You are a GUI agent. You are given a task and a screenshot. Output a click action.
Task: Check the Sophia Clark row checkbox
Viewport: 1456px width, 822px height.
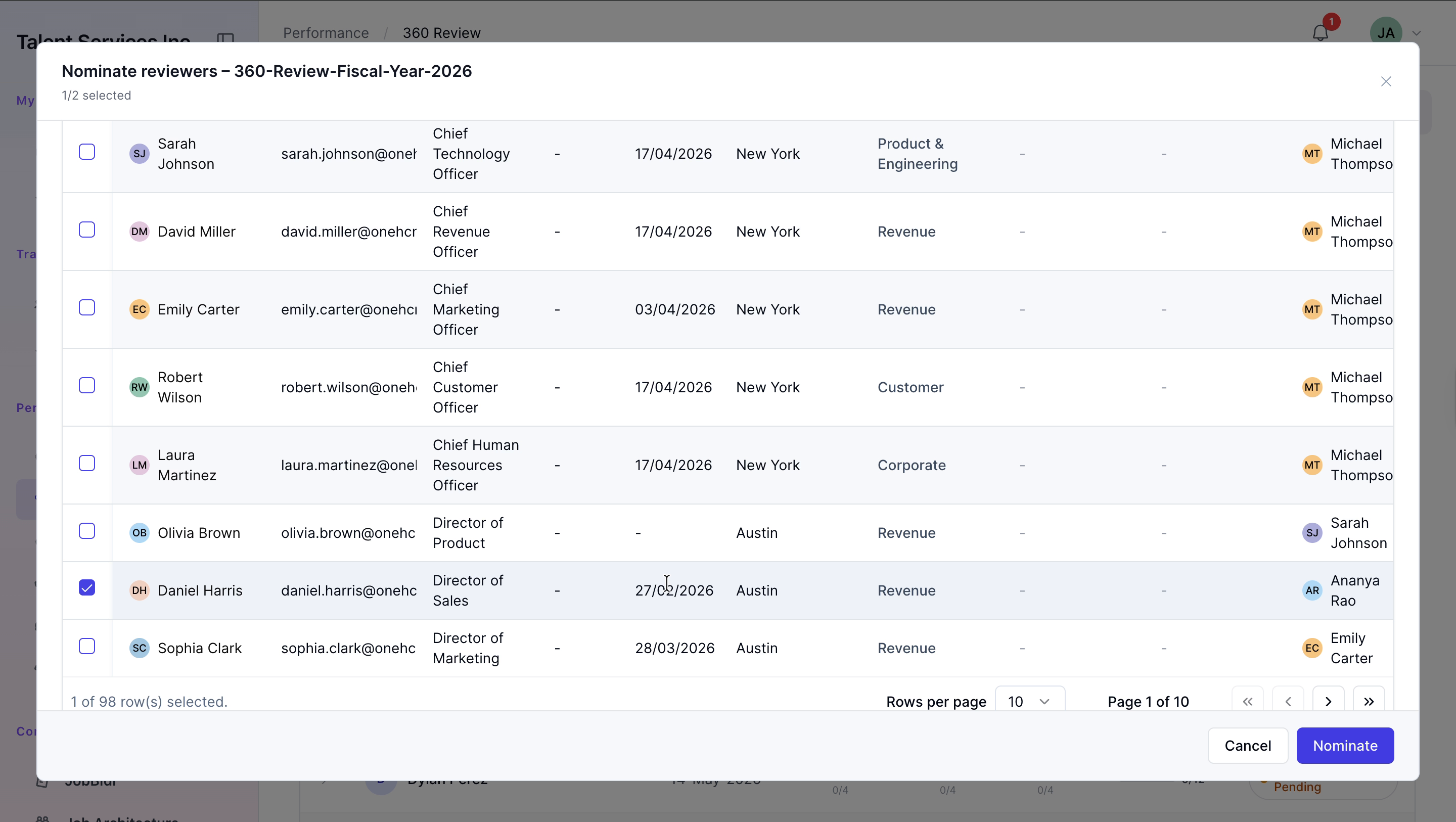86,646
